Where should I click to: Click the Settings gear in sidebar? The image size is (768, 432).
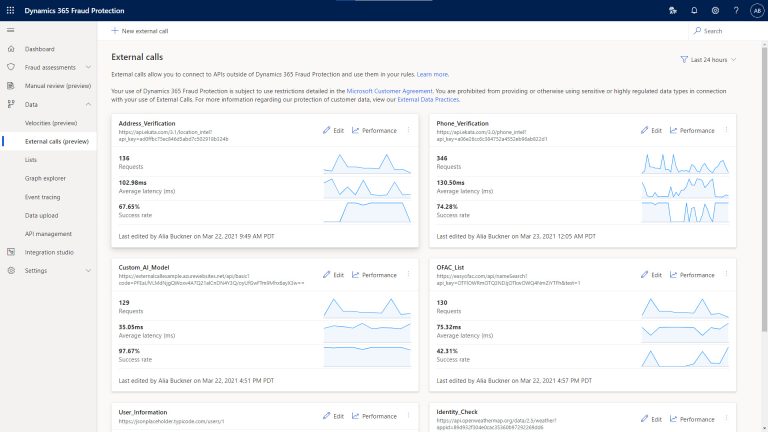[11, 270]
